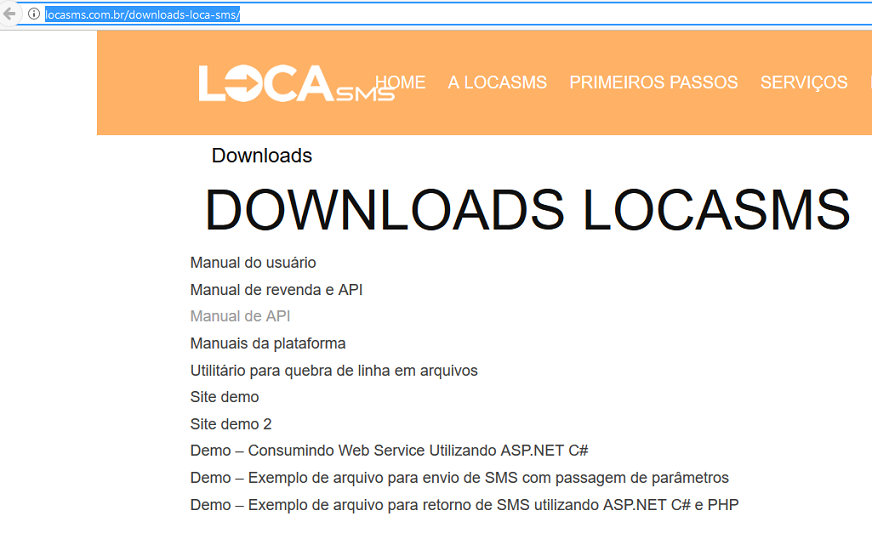
Task: Open Manuais da plataforma link
Action: 268,344
